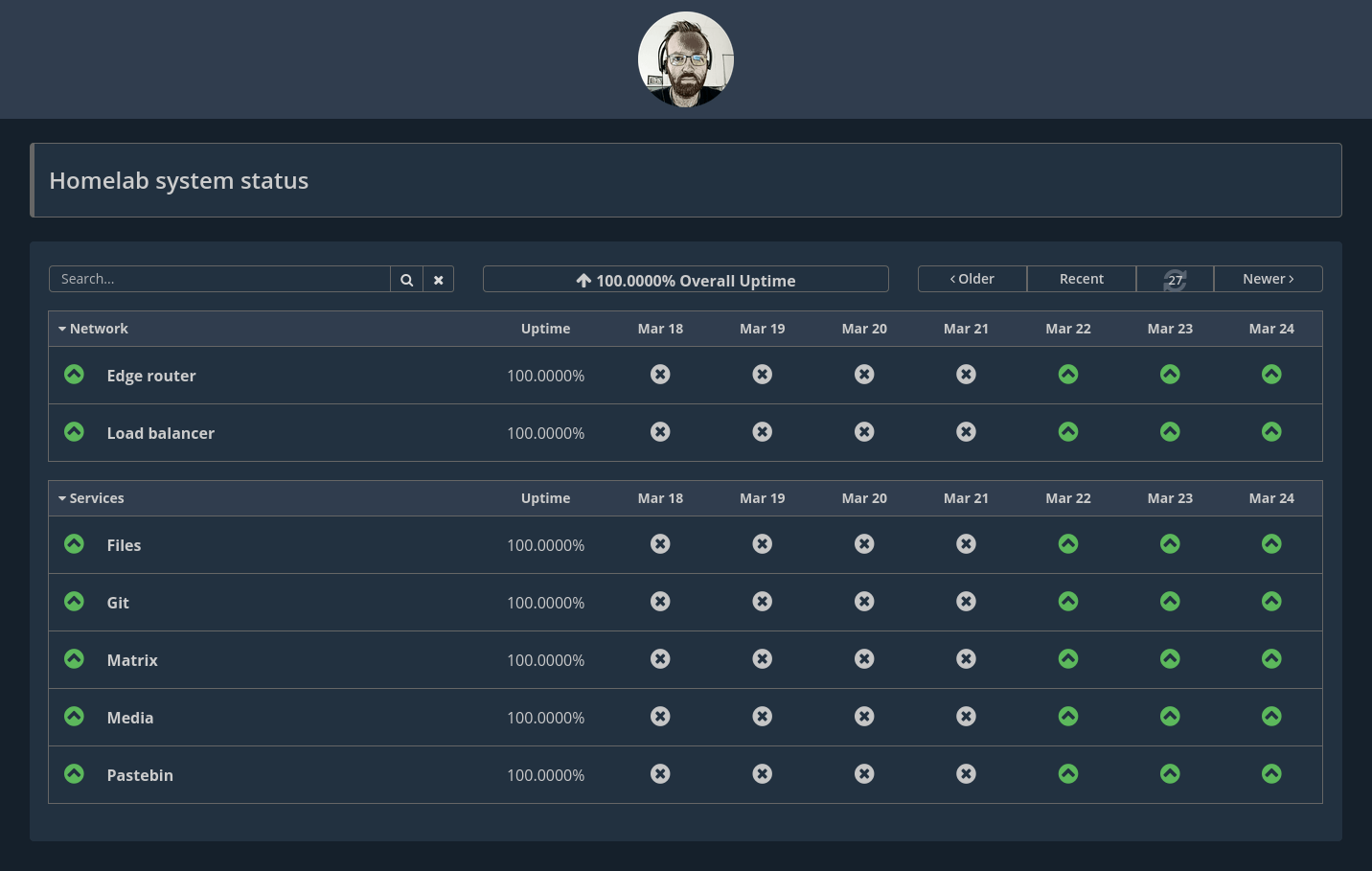Collapse the Network group

93,329
